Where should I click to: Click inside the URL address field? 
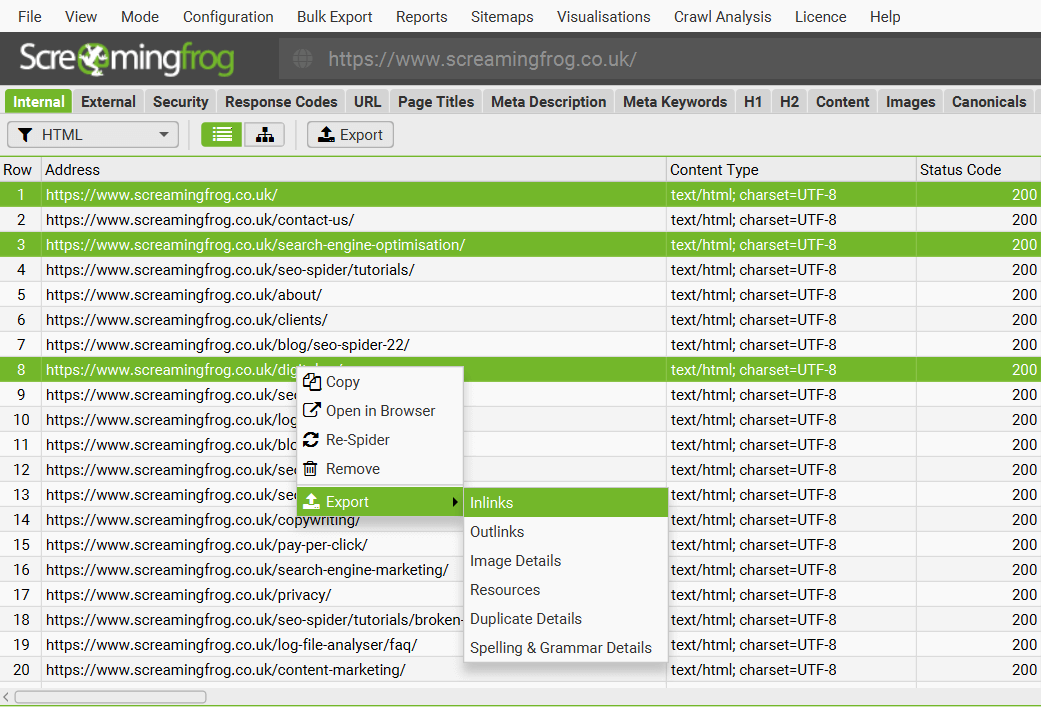point(600,58)
